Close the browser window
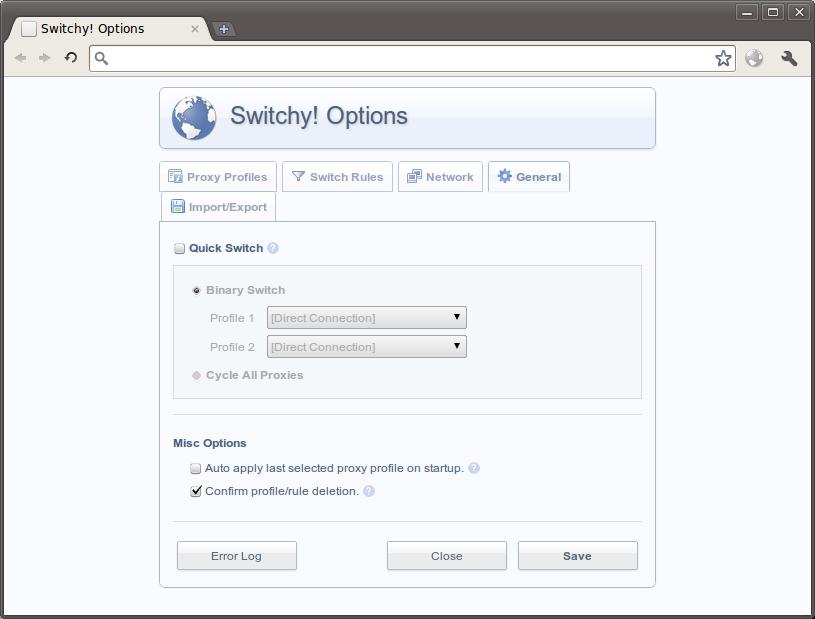Image resolution: width=815 pixels, height=619 pixels. (x=799, y=12)
